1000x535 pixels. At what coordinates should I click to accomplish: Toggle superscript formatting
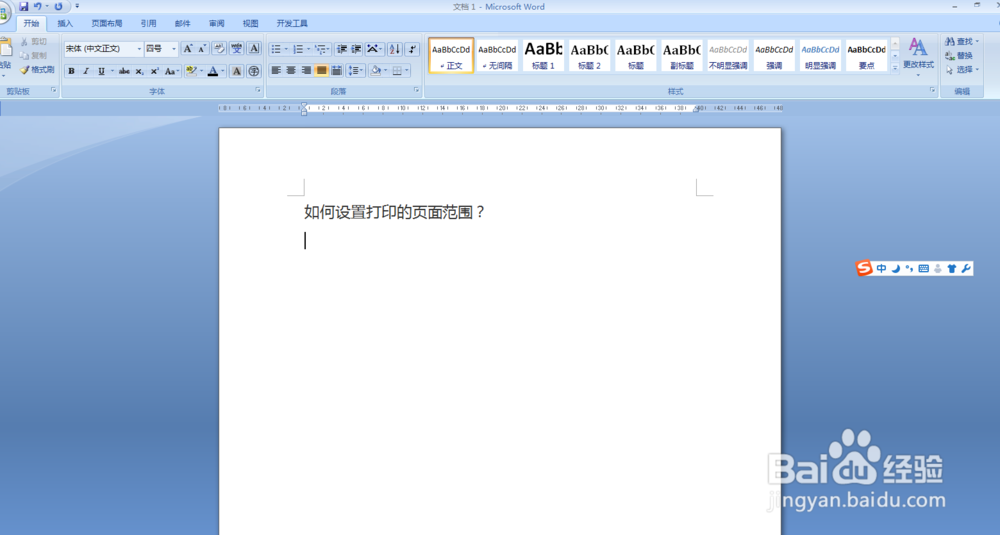154,71
